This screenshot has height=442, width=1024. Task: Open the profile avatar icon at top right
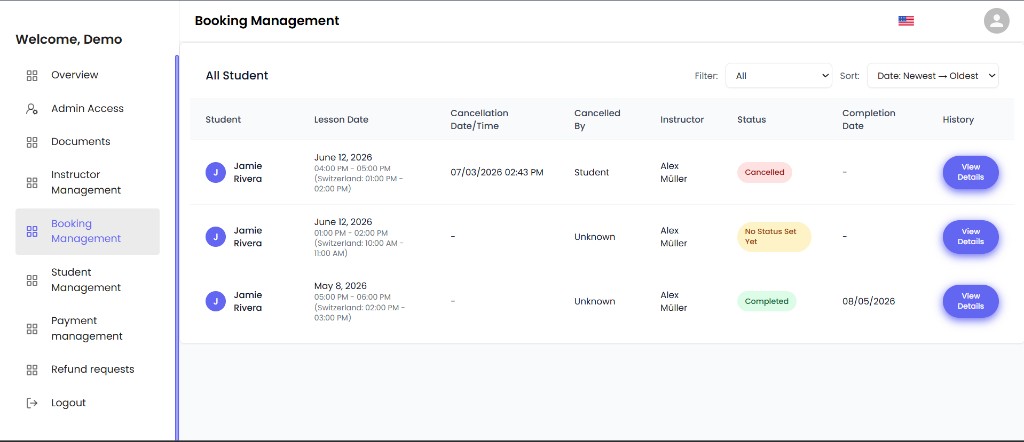click(997, 21)
